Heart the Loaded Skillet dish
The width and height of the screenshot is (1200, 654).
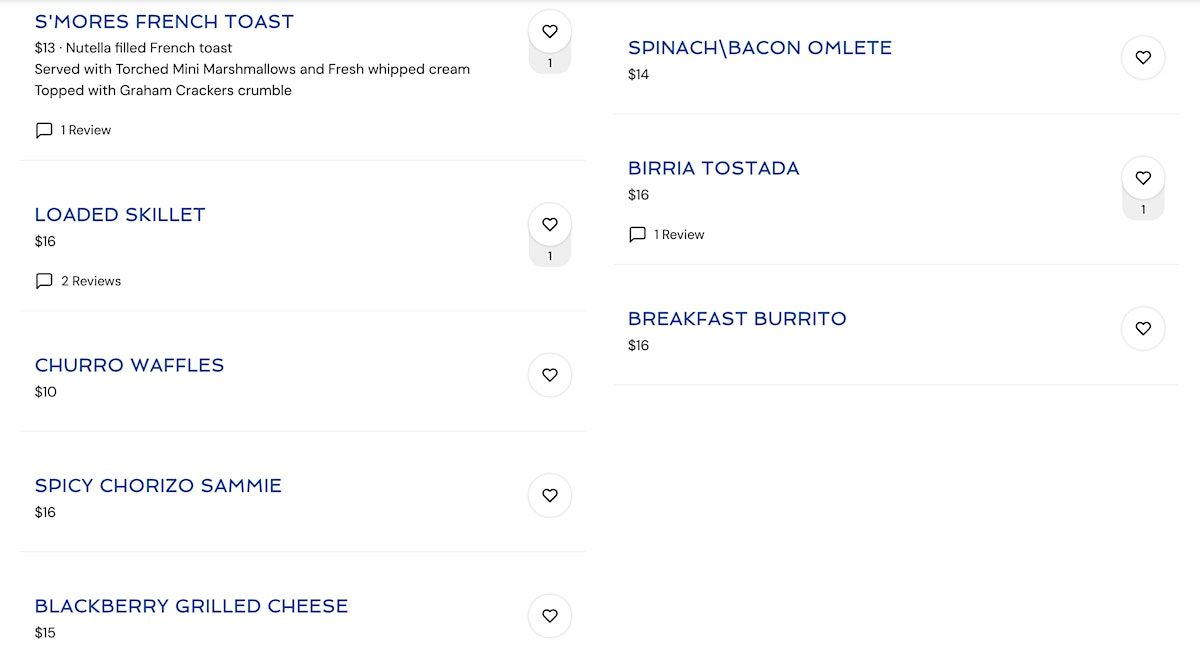coord(549,225)
